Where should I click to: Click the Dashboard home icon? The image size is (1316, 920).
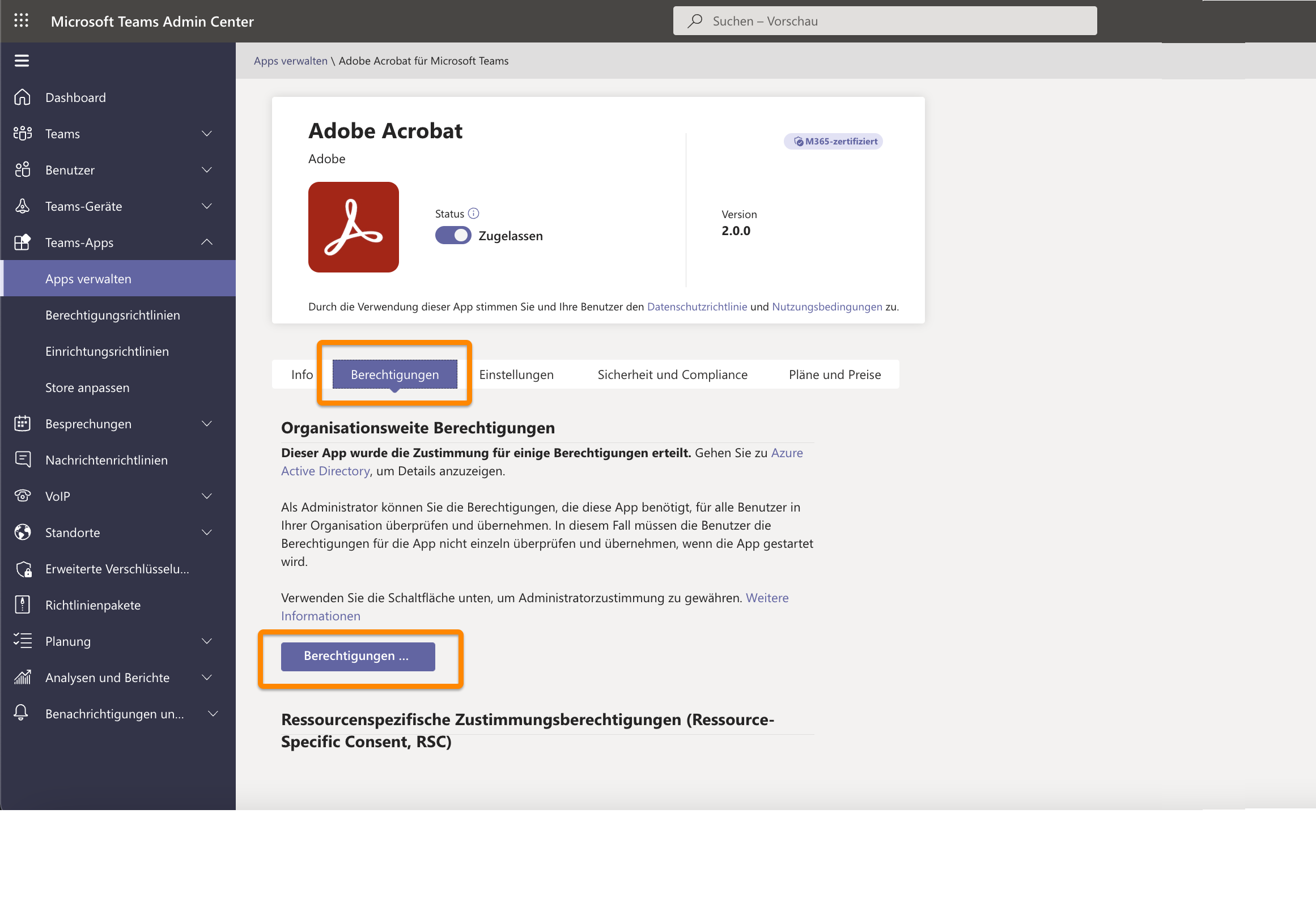(22, 97)
